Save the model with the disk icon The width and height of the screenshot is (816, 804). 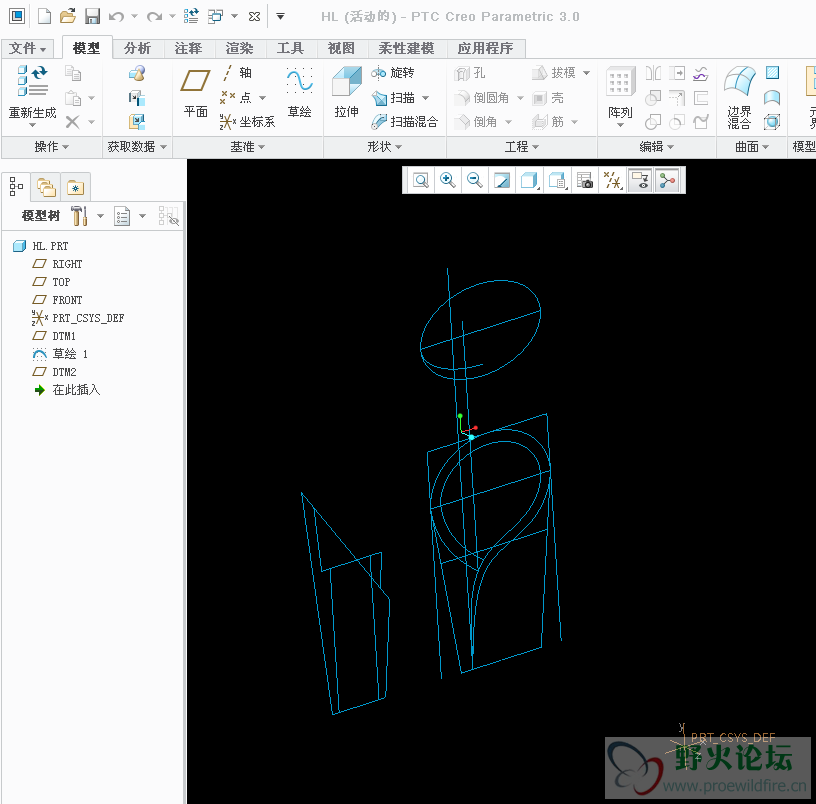(x=92, y=17)
